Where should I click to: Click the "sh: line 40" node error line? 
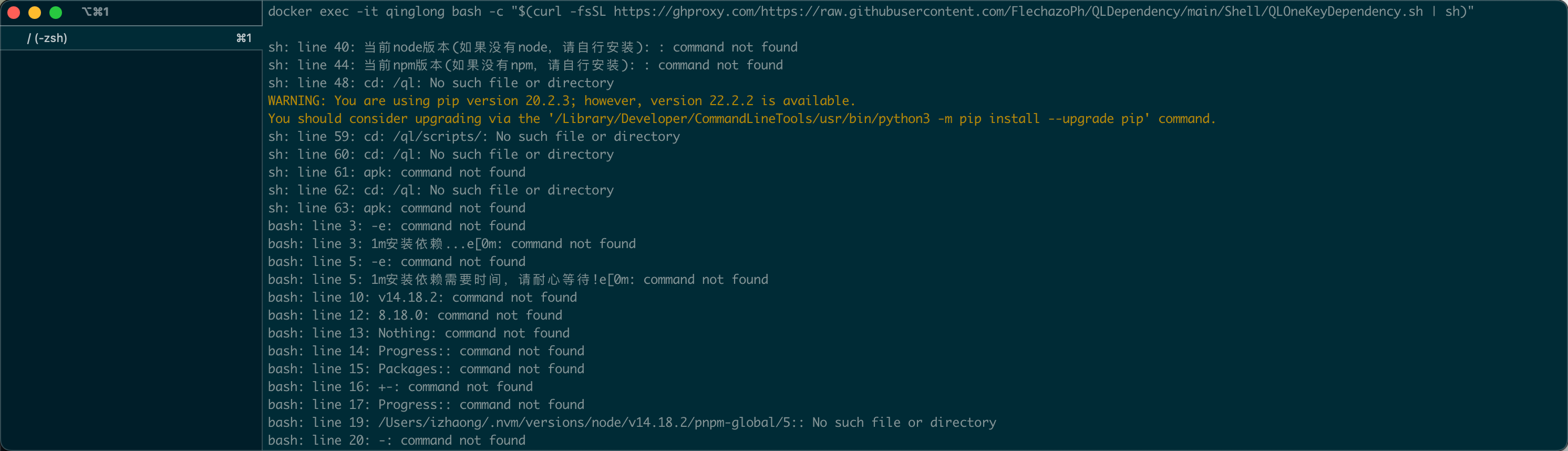click(x=533, y=47)
